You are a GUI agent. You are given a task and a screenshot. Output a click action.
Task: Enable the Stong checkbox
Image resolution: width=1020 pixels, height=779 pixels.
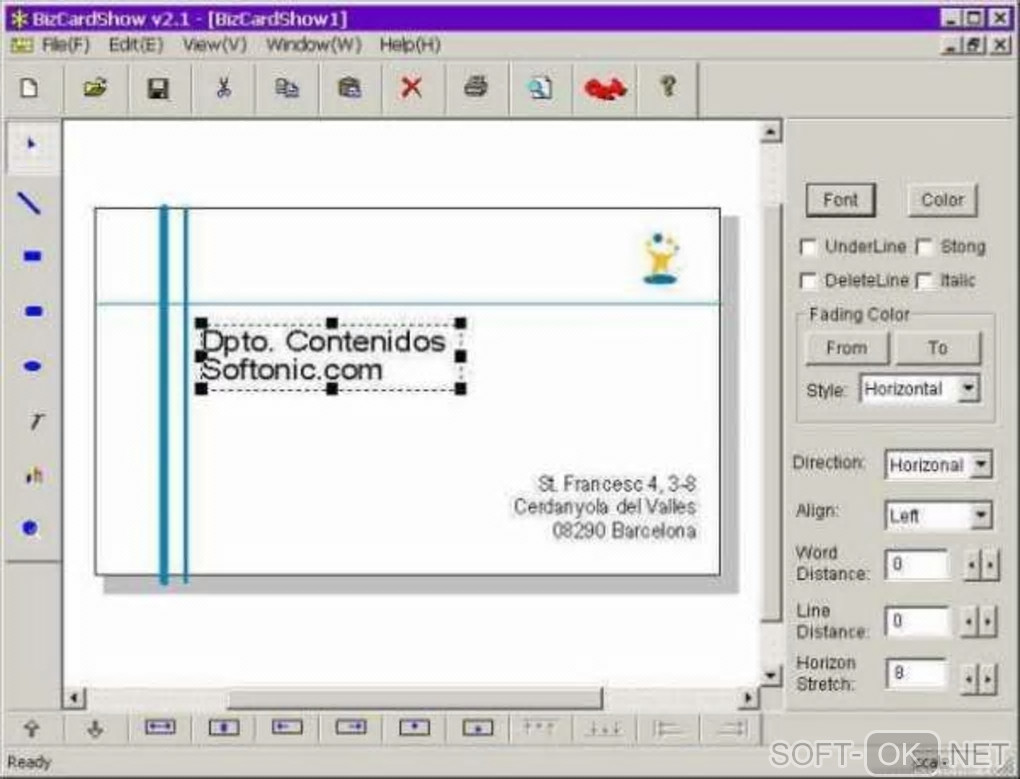pos(924,247)
